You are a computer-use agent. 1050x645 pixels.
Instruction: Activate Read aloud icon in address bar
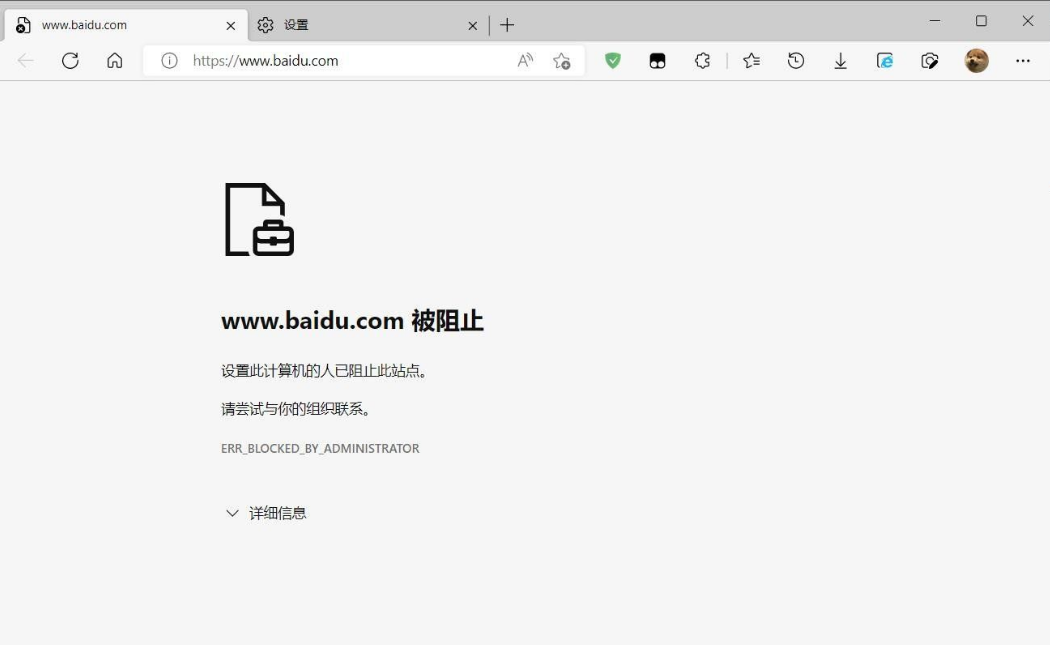[526, 61]
